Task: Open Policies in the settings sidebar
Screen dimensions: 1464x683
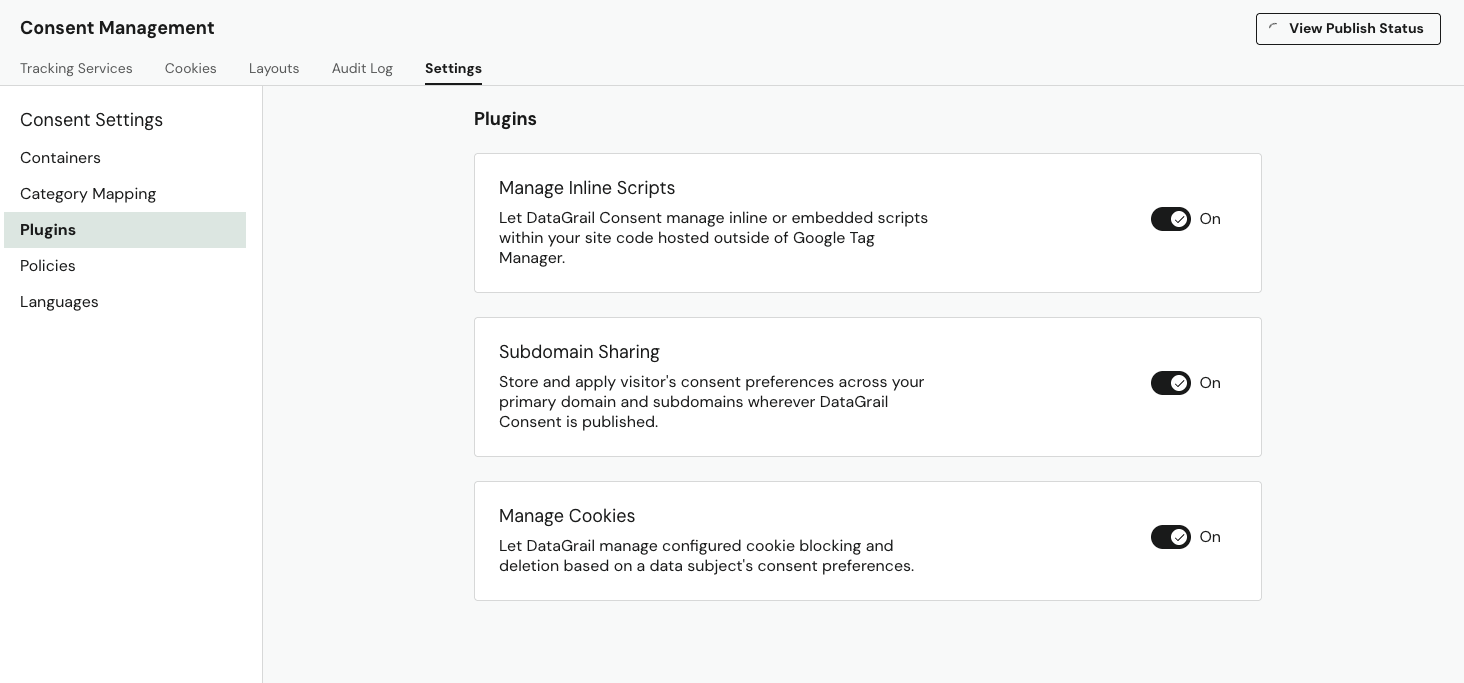Action: point(48,266)
